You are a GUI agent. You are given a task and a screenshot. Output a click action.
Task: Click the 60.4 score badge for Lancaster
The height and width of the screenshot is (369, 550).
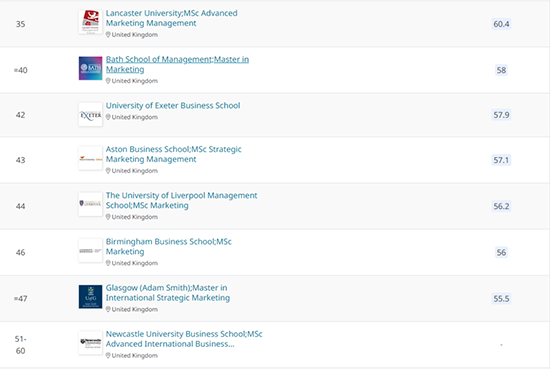pyautogui.click(x=501, y=24)
